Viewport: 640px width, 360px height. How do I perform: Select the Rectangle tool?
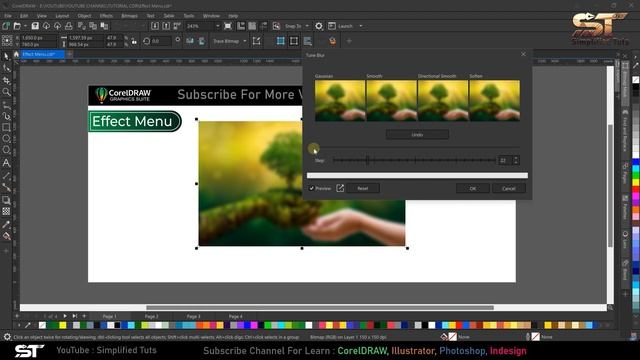tap(6, 127)
